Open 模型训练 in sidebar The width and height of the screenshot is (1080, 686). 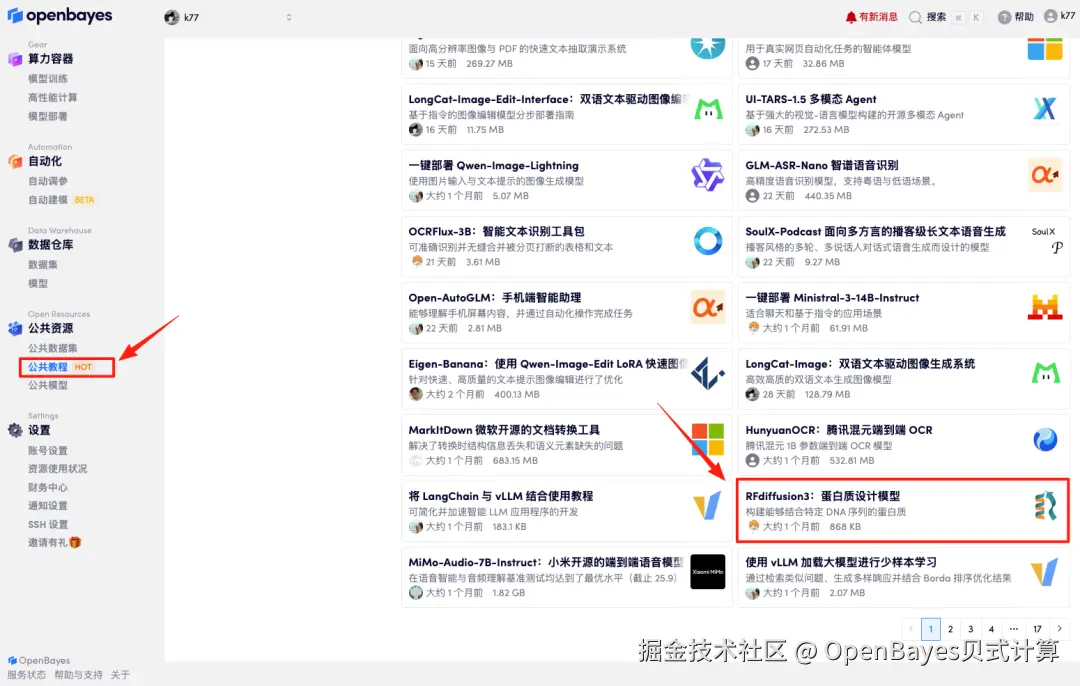(x=48, y=79)
